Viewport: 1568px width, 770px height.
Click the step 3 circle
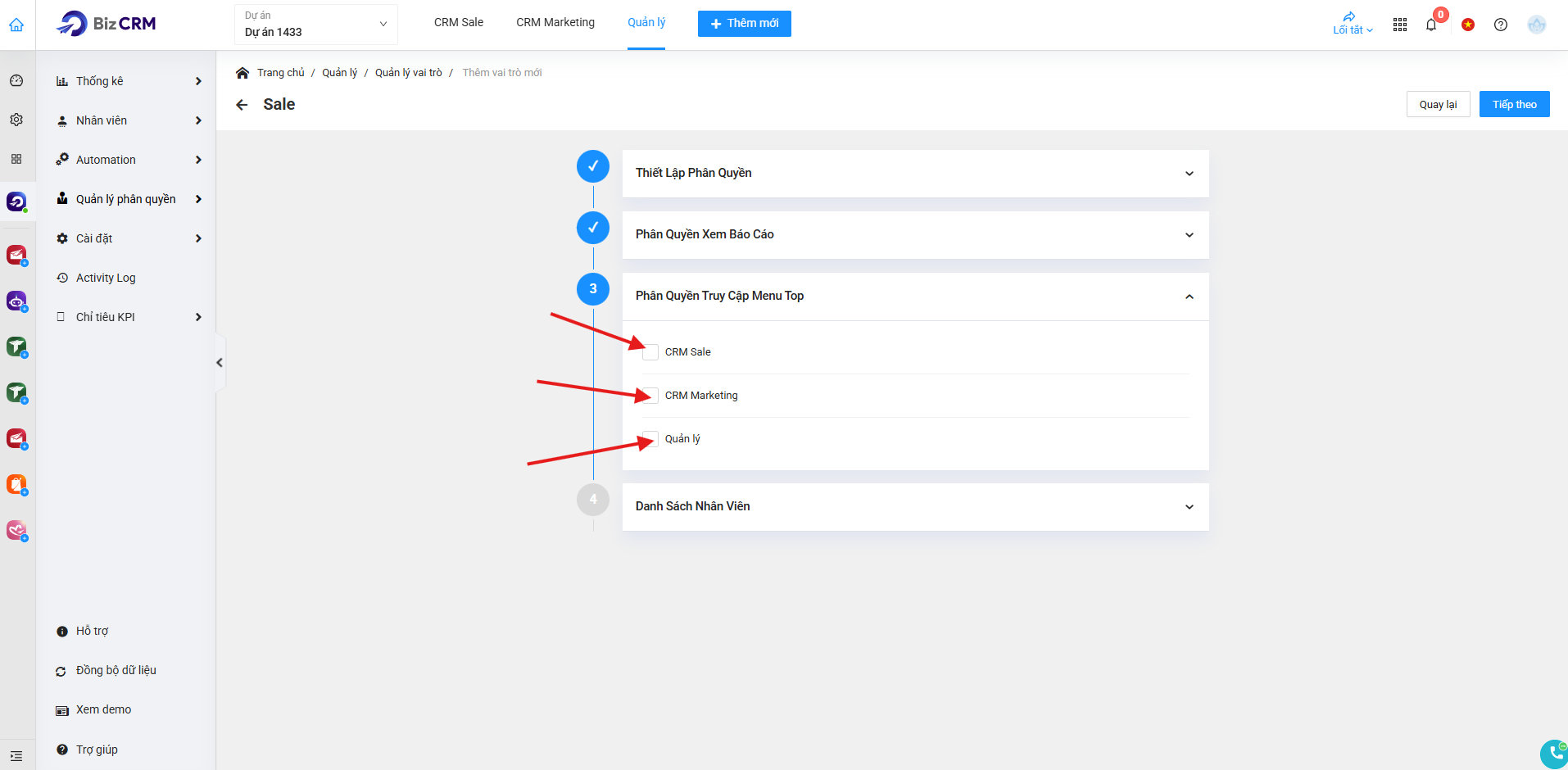tap(593, 289)
